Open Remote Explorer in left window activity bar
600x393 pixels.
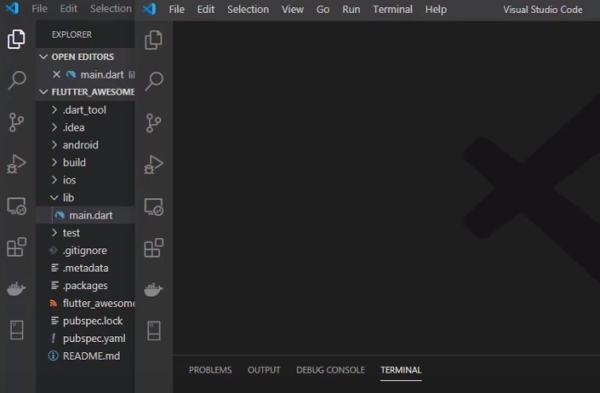tap(16, 206)
